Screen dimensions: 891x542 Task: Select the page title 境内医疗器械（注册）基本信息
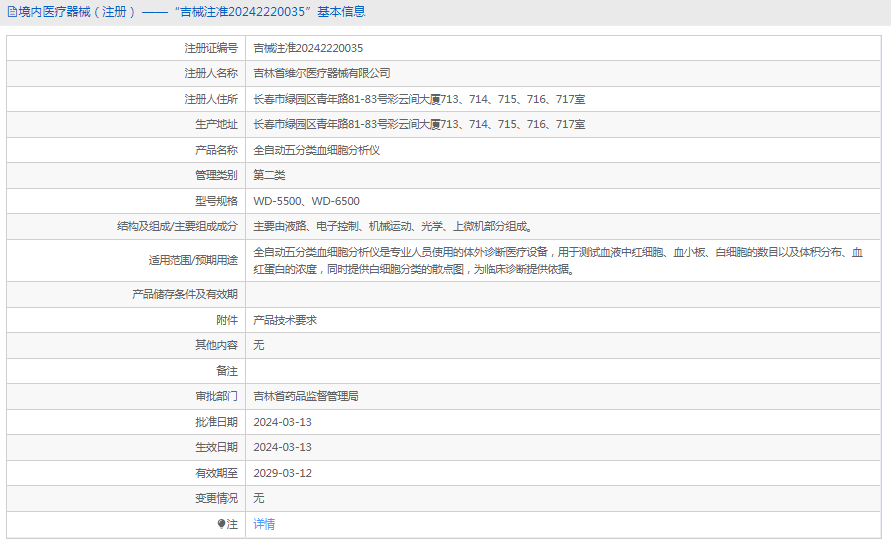coord(191,12)
